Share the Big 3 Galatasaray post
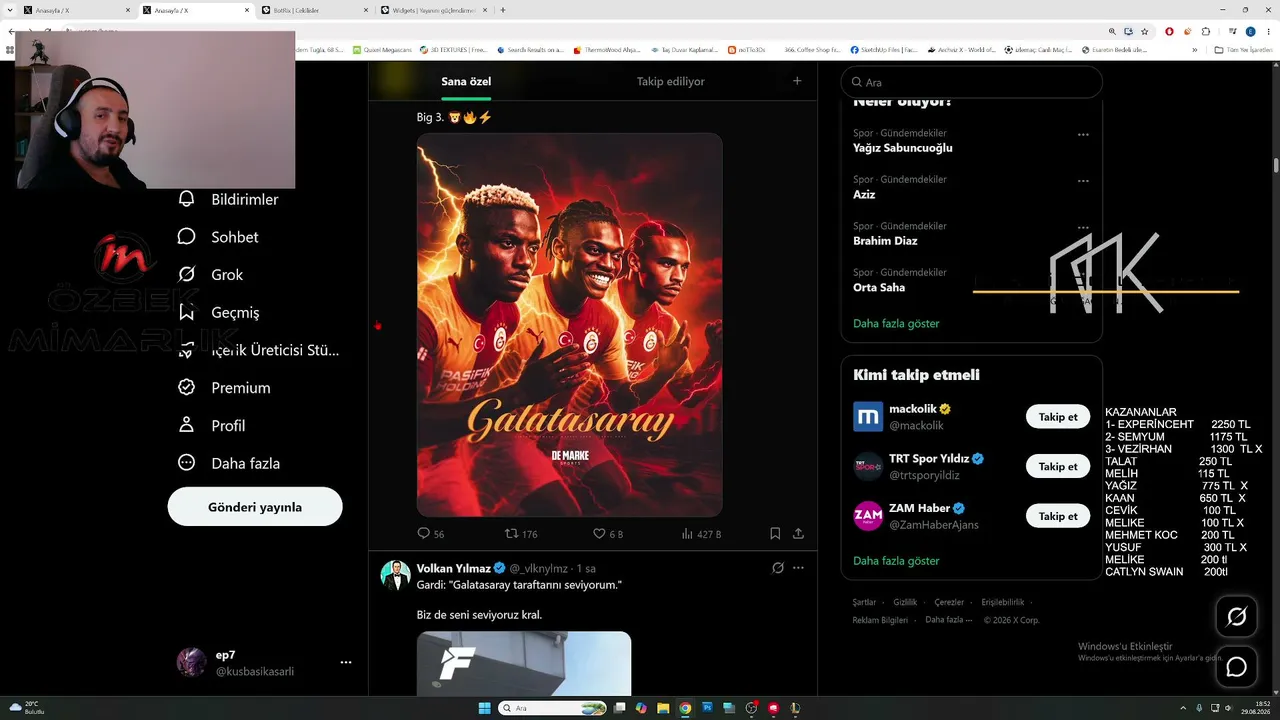The width and height of the screenshot is (1280, 720). (798, 534)
